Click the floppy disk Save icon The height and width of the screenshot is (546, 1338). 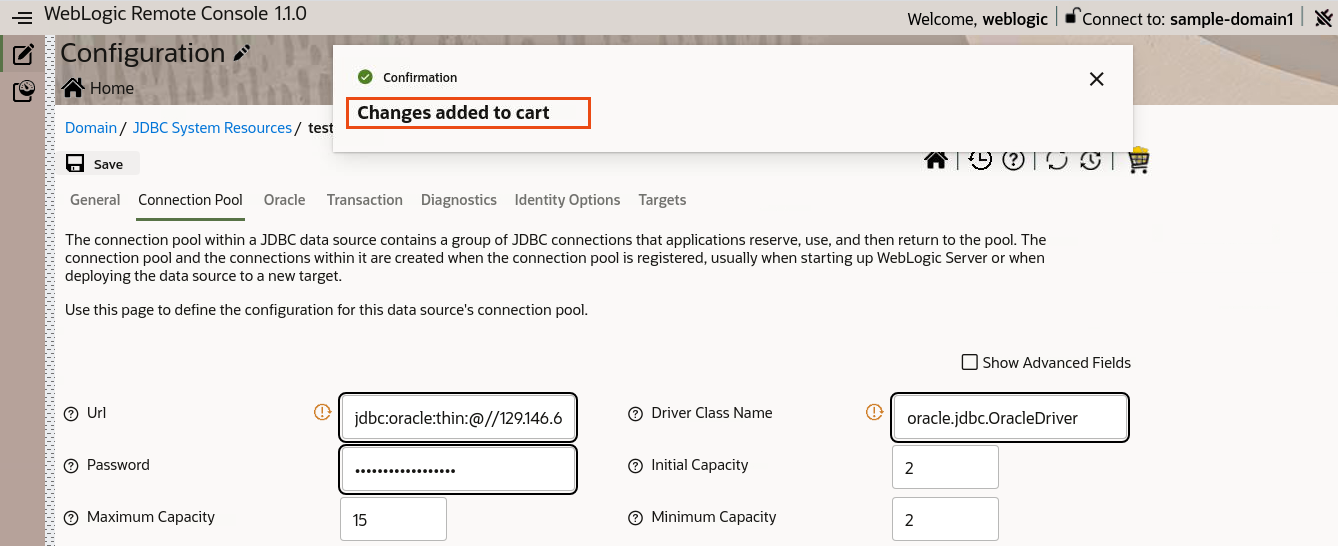pos(75,164)
